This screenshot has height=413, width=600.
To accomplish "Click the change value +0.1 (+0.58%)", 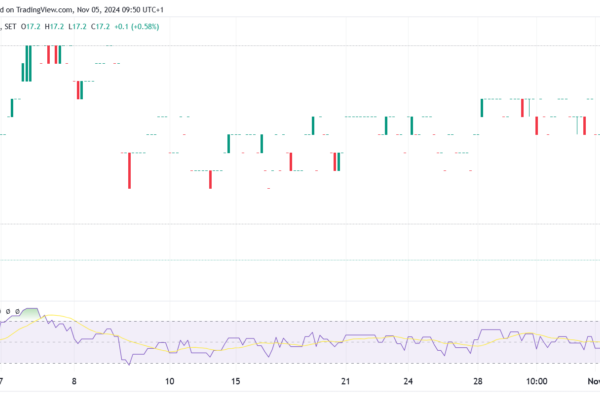I will point(137,26).
